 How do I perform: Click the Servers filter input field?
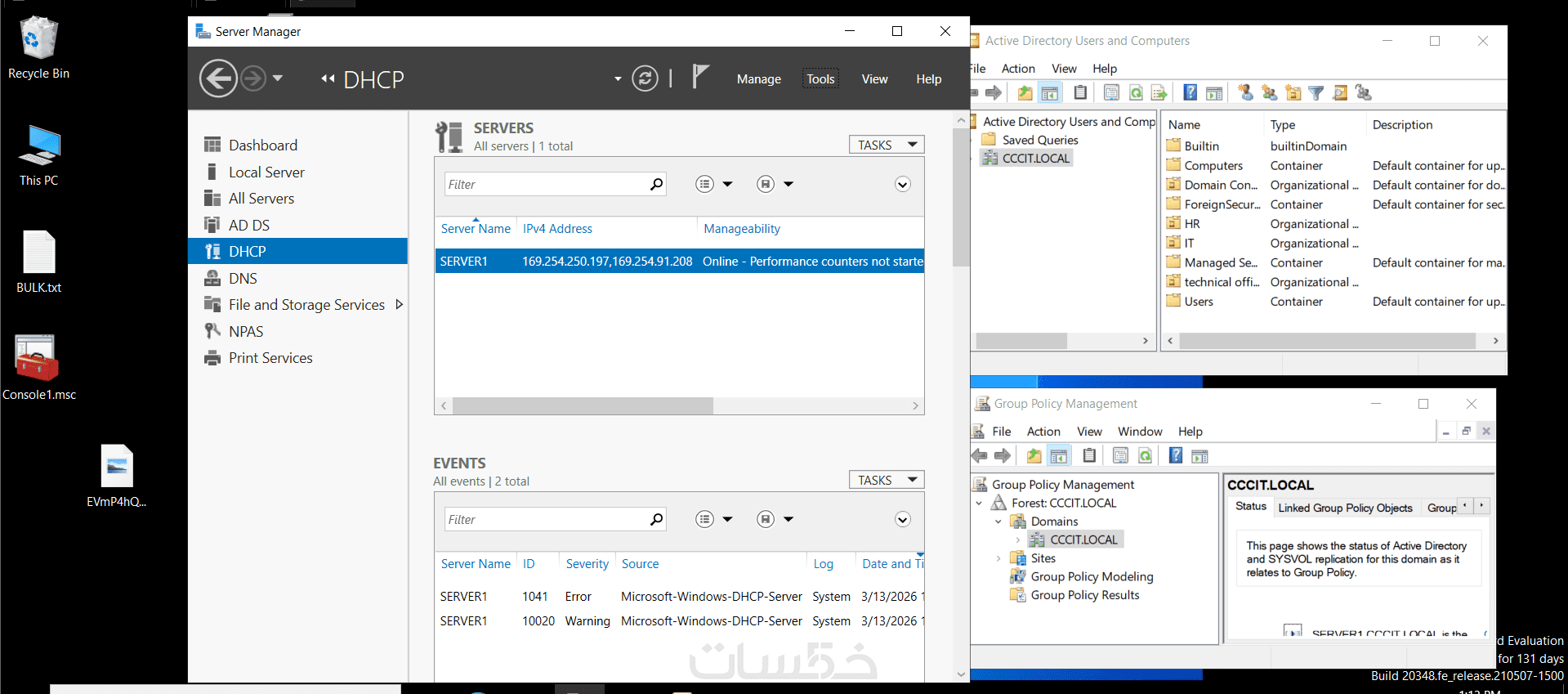[555, 184]
